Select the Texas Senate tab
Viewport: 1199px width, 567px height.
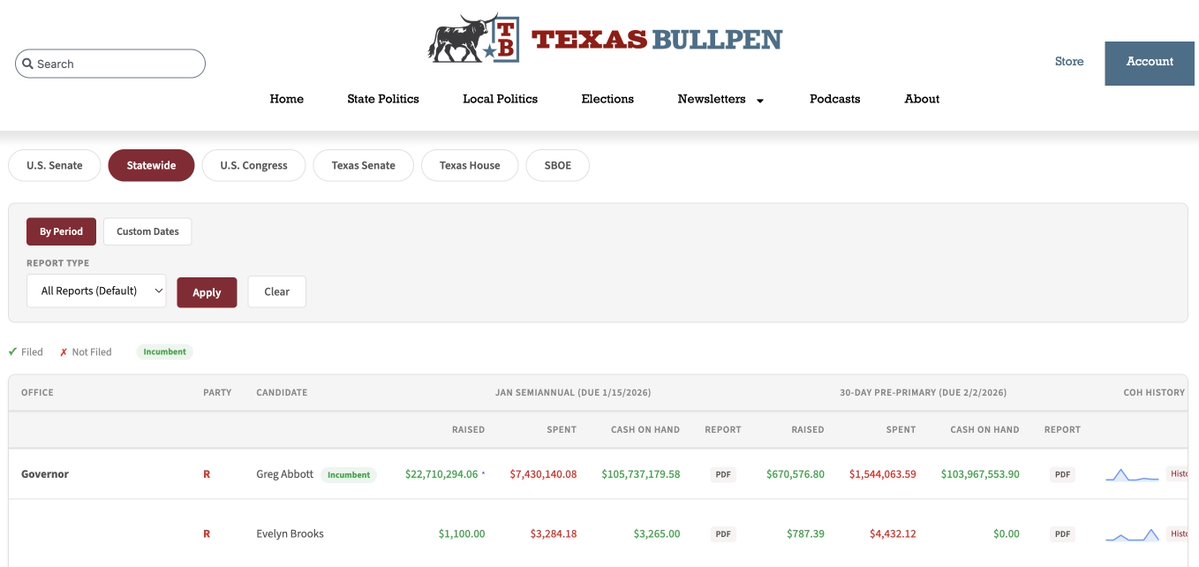363,165
